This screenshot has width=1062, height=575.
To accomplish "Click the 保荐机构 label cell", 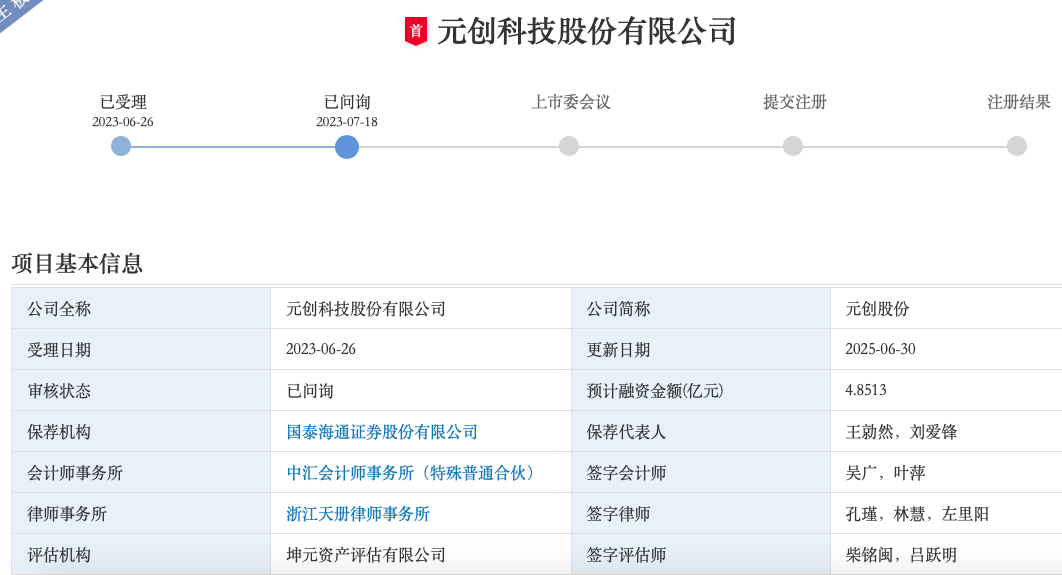I will coord(141,432).
